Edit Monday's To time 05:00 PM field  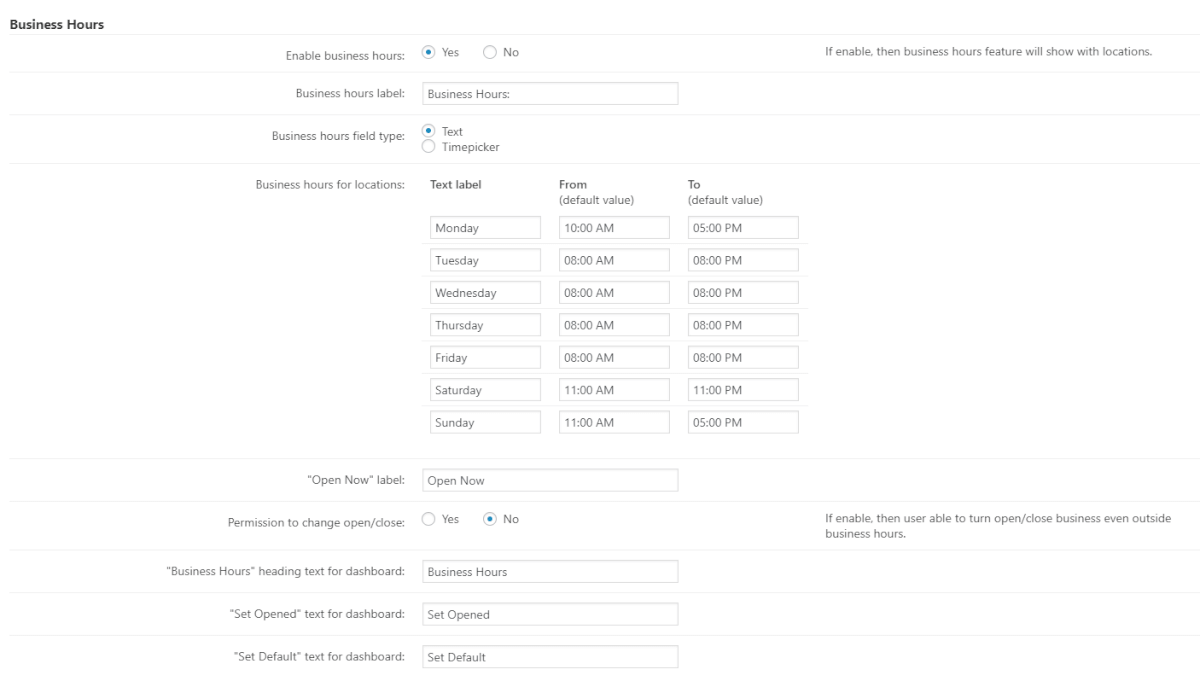pos(743,228)
